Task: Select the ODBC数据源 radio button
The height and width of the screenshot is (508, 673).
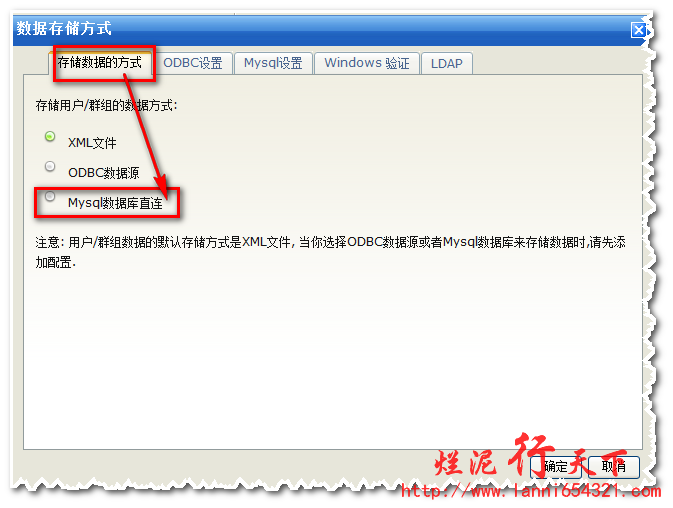Action: [50, 166]
